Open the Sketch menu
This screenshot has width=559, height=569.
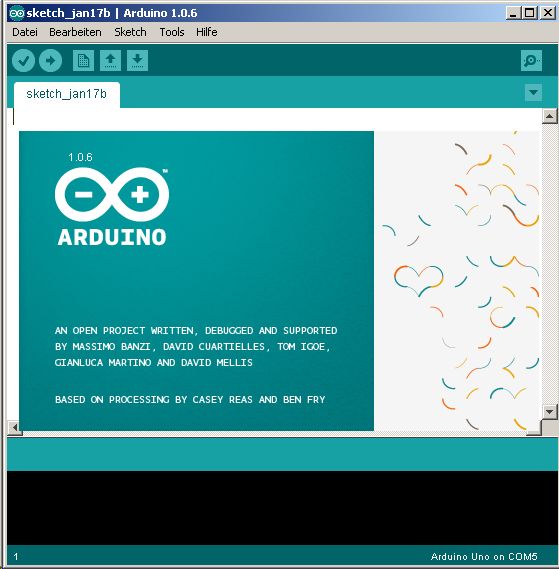(x=130, y=32)
